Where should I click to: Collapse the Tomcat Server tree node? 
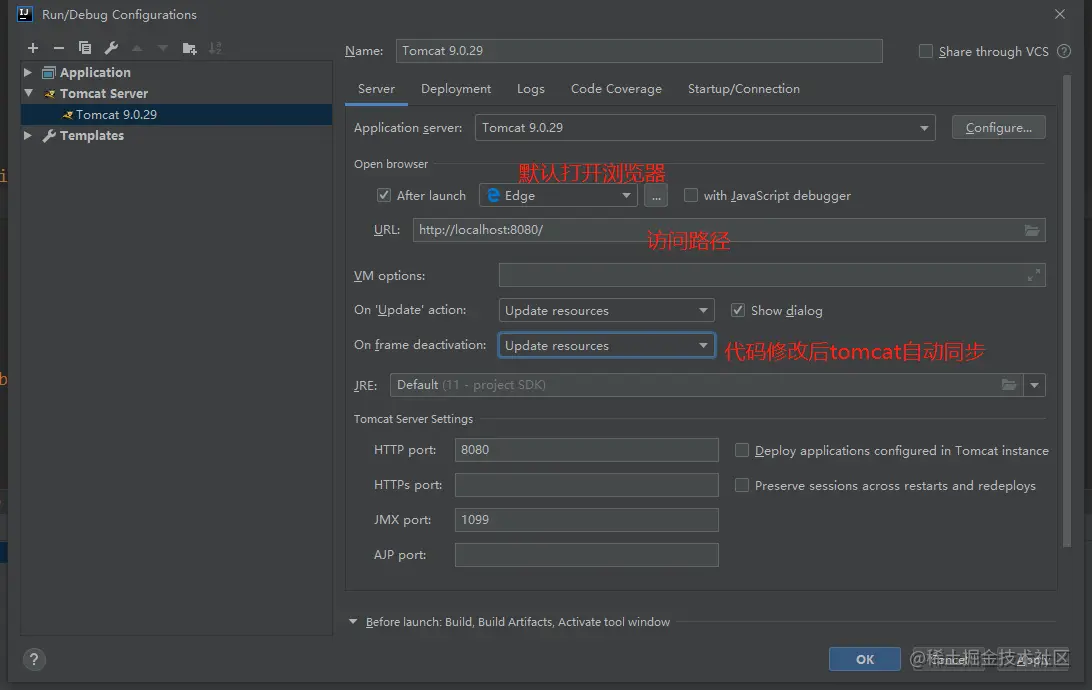pos(28,93)
